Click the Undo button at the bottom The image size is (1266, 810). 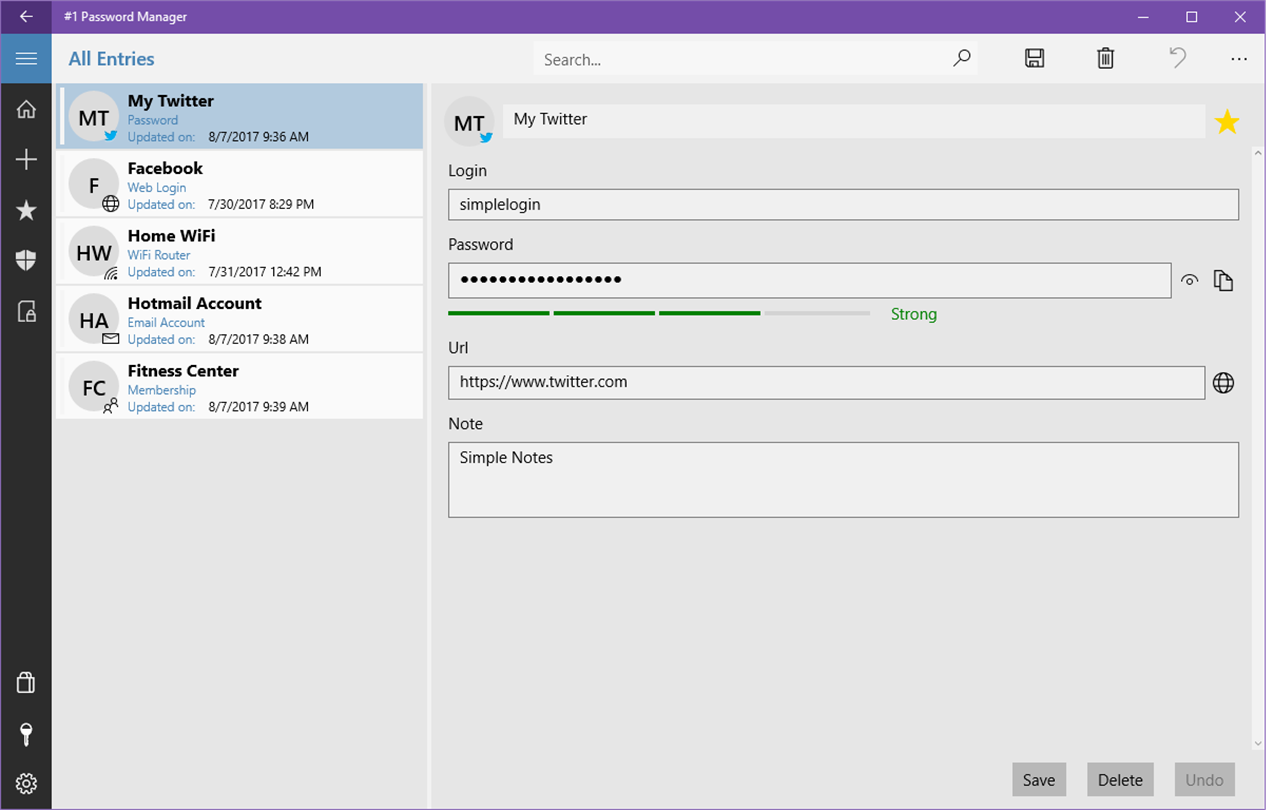[x=1205, y=780]
